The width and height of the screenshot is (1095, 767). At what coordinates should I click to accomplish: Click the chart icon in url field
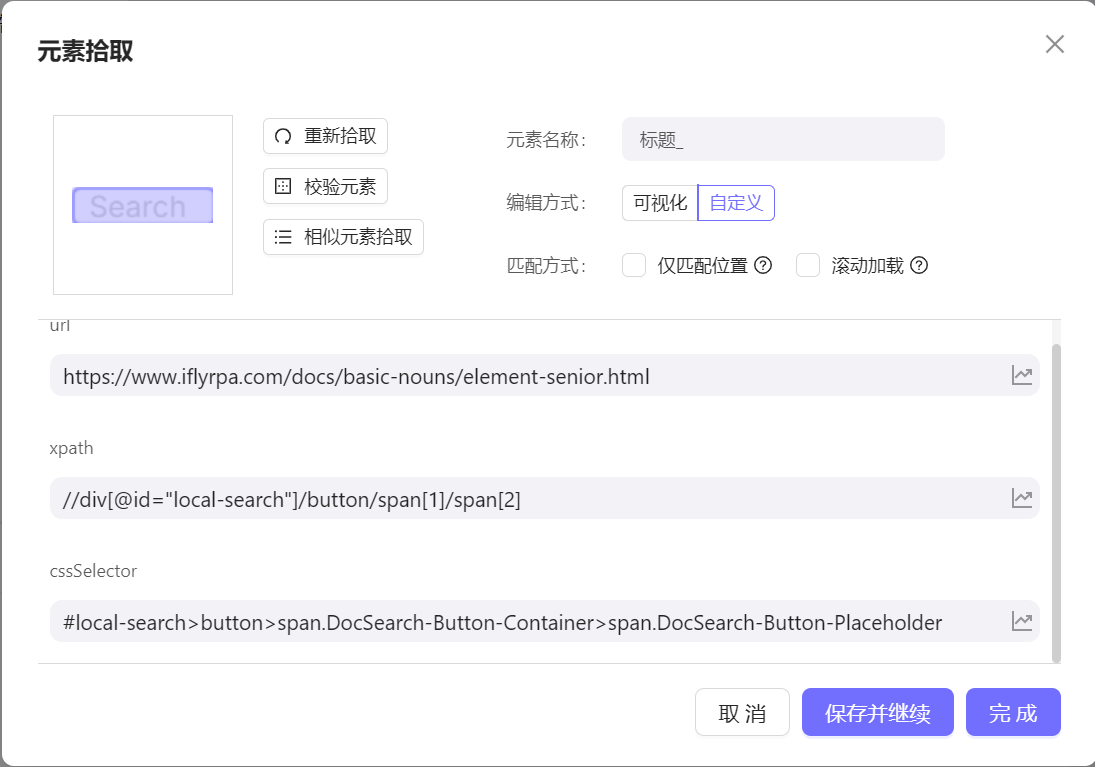click(x=1021, y=376)
